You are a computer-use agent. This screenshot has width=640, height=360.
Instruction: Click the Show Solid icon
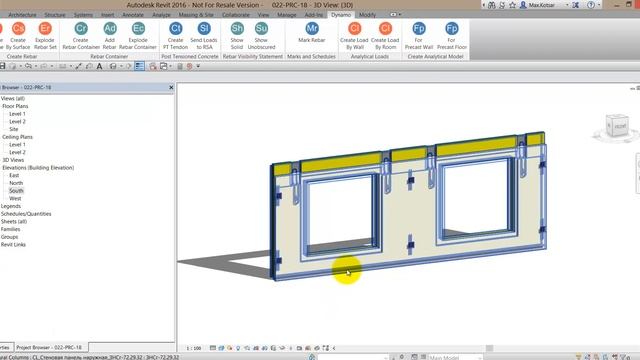click(237, 29)
